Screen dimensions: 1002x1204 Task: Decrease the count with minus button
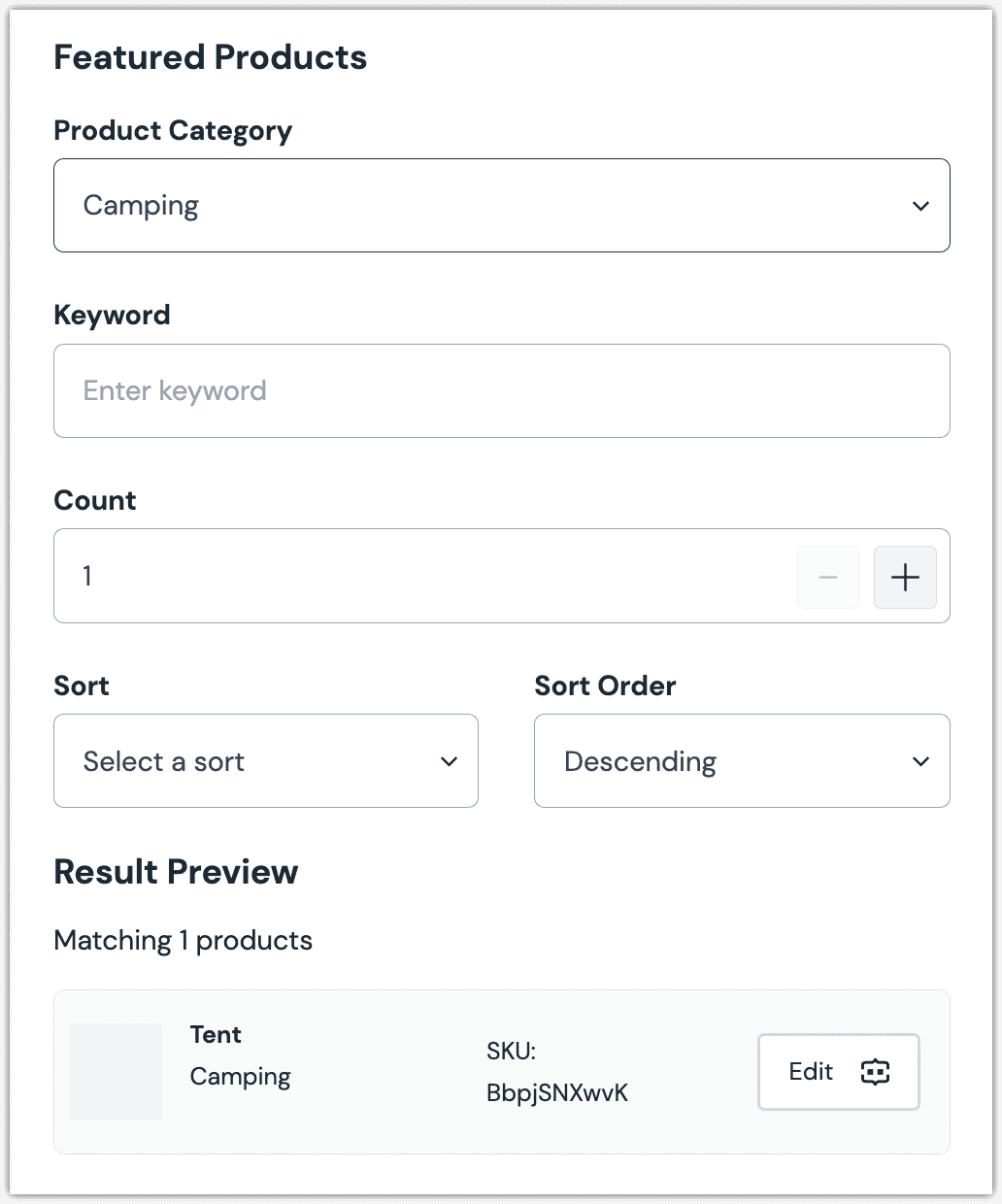pyautogui.click(x=827, y=578)
